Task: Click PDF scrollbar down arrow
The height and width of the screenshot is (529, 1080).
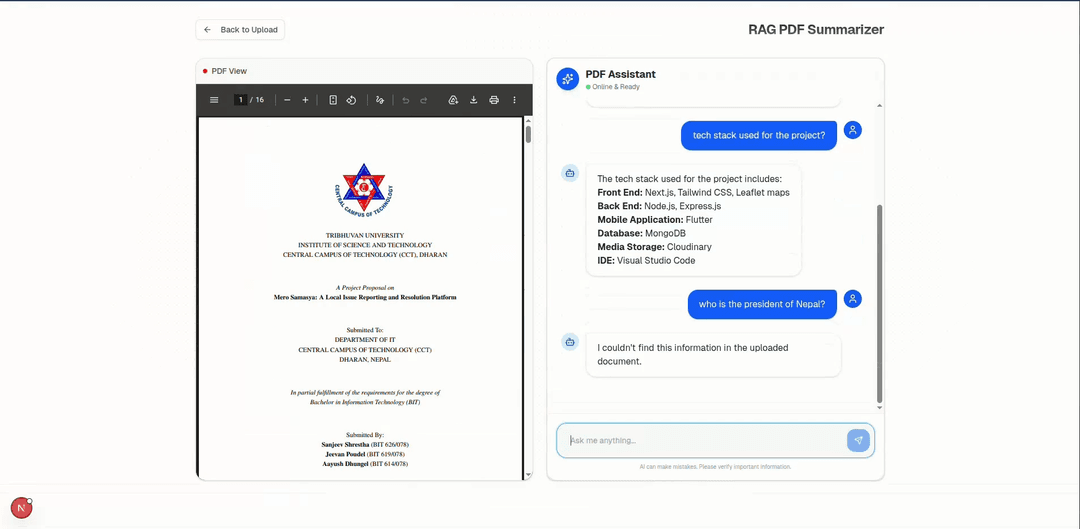Action: coord(528,475)
